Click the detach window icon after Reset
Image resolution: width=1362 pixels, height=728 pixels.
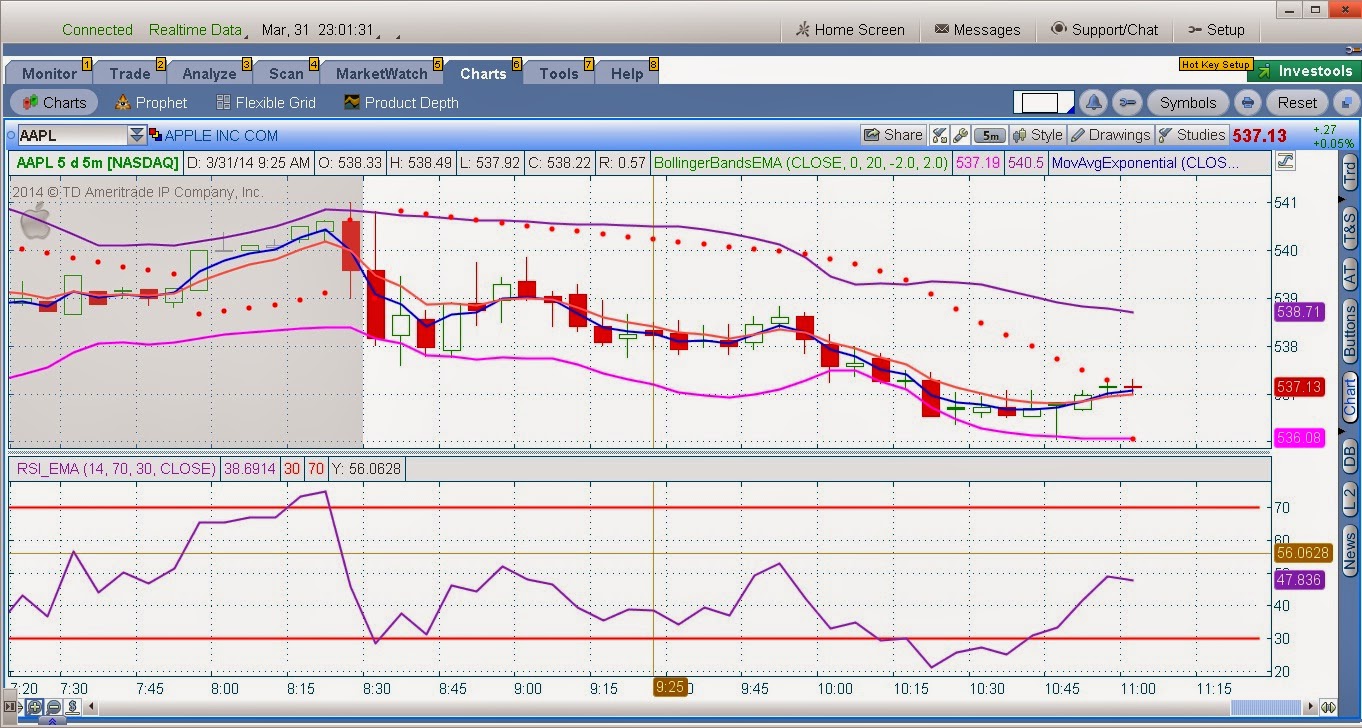(x=1346, y=102)
